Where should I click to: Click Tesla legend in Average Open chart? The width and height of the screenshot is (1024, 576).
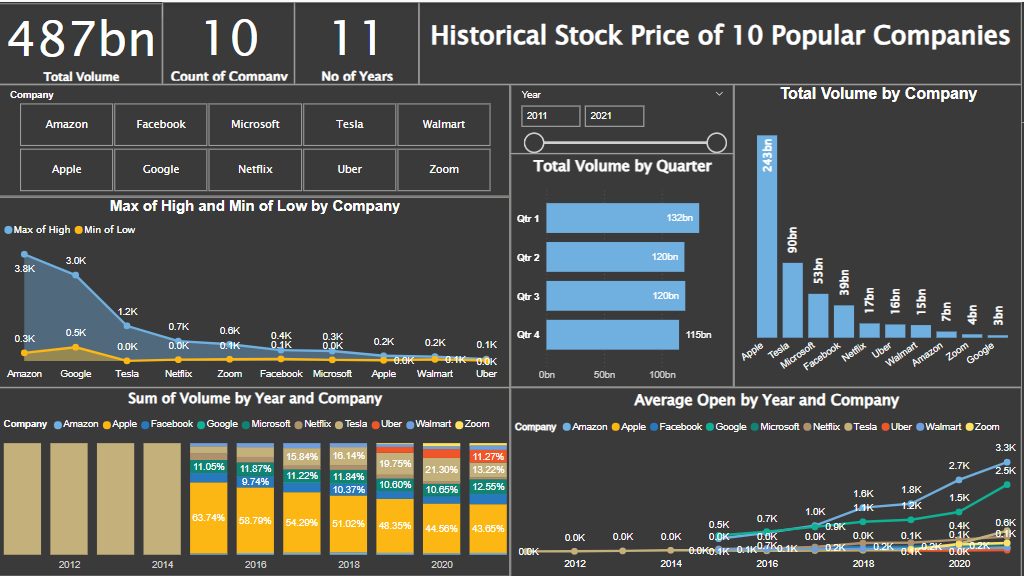tap(861, 426)
